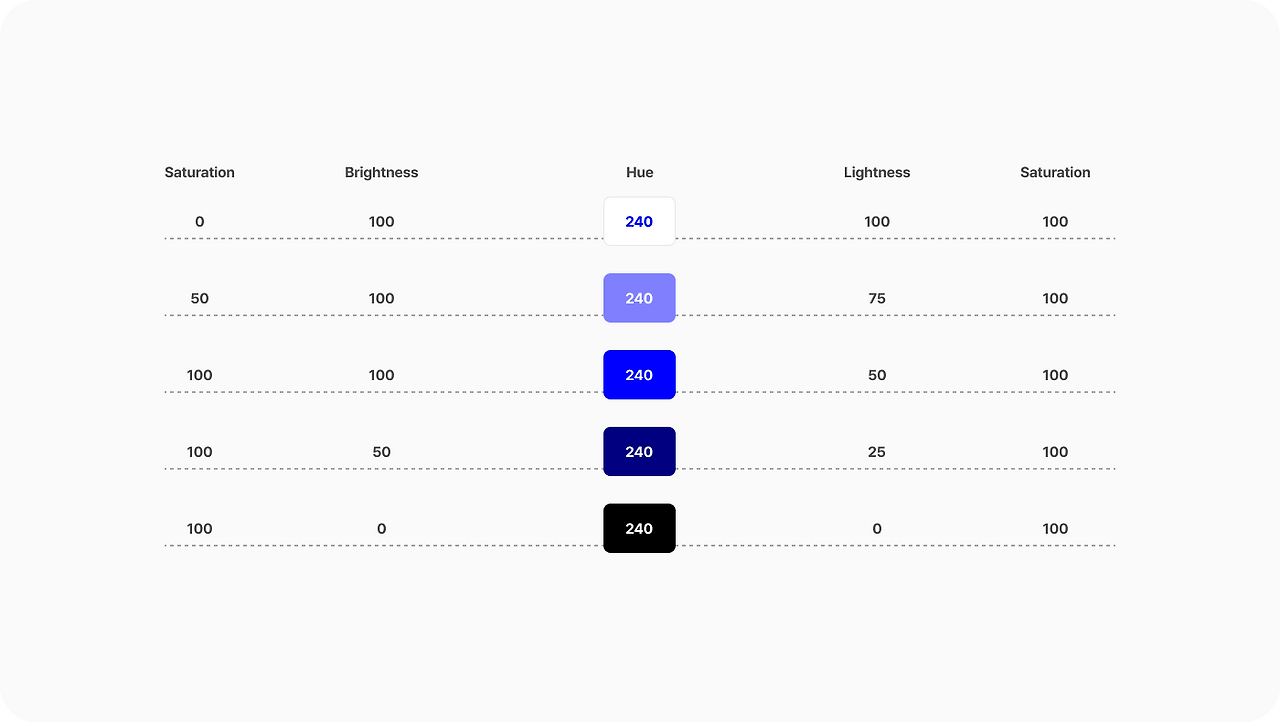The image size is (1280, 722).
Task: Click brightness value 50 in navy row
Action: point(381,452)
